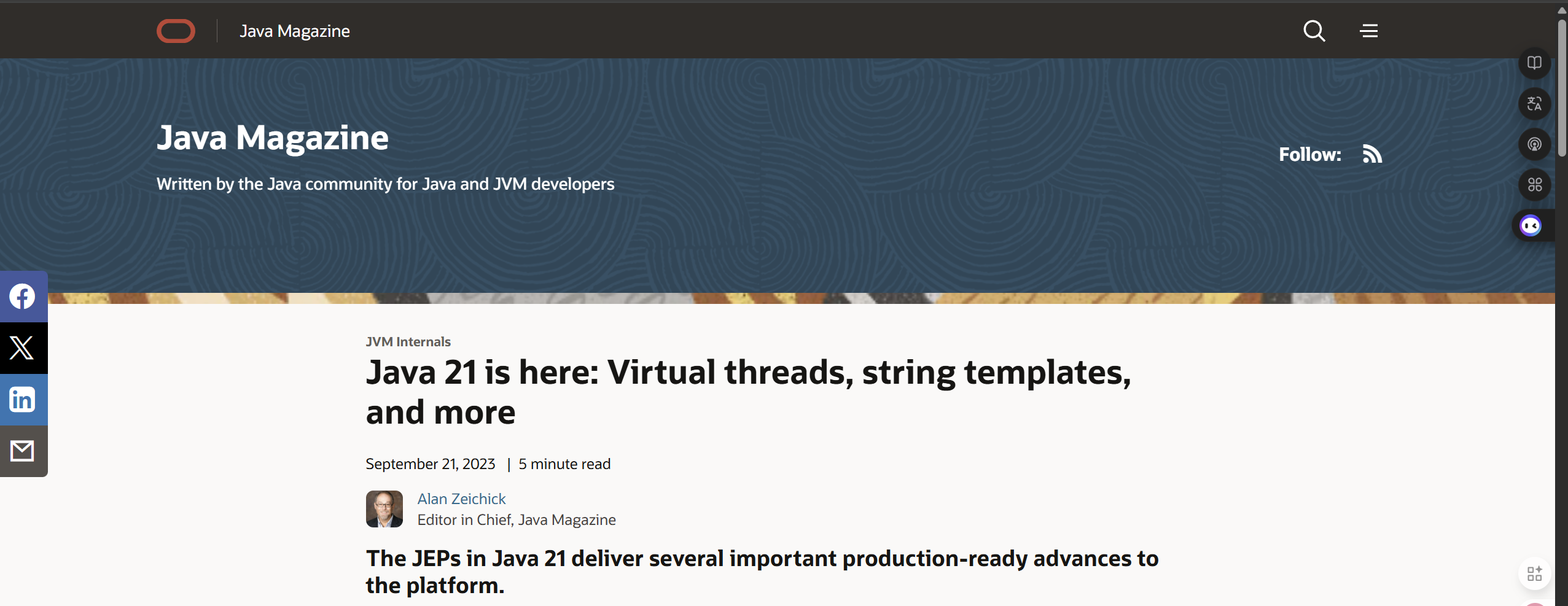Click the podcast broadcast icon in sidebar

[1534, 144]
